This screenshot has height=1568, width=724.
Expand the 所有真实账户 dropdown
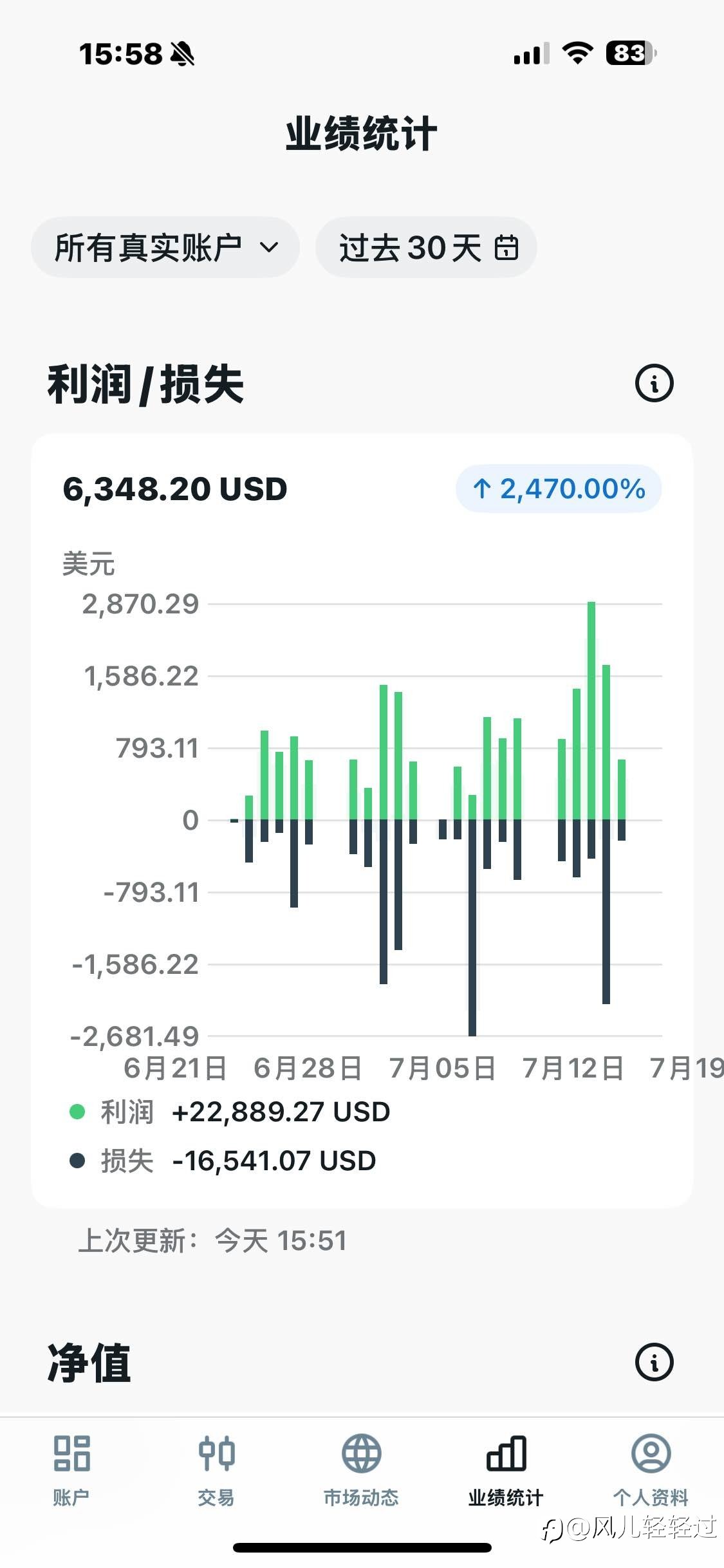(165, 248)
